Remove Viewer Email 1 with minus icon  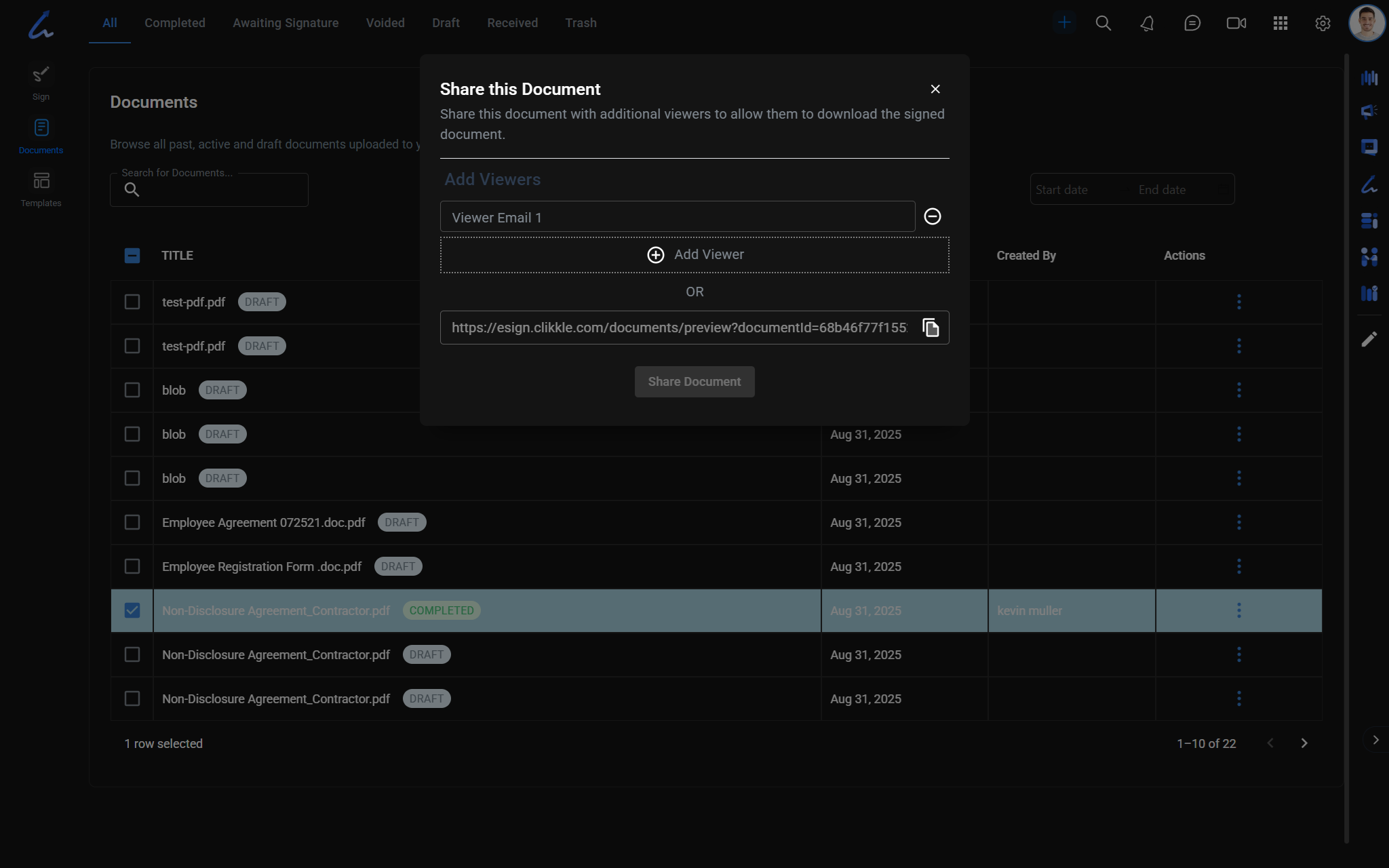point(933,216)
